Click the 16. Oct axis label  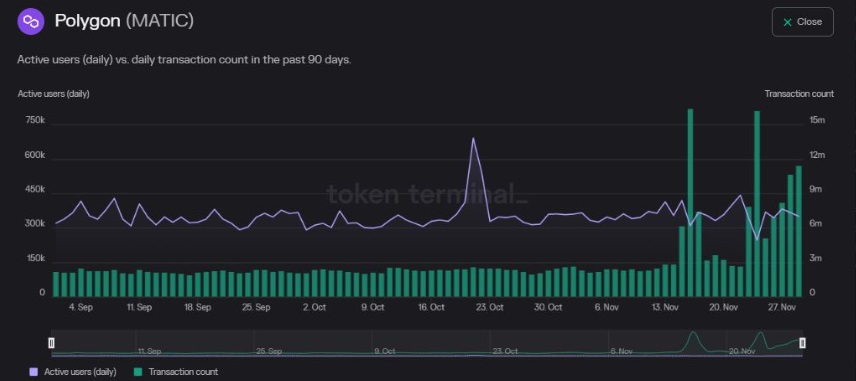pyautogui.click(x=431, y=307)
